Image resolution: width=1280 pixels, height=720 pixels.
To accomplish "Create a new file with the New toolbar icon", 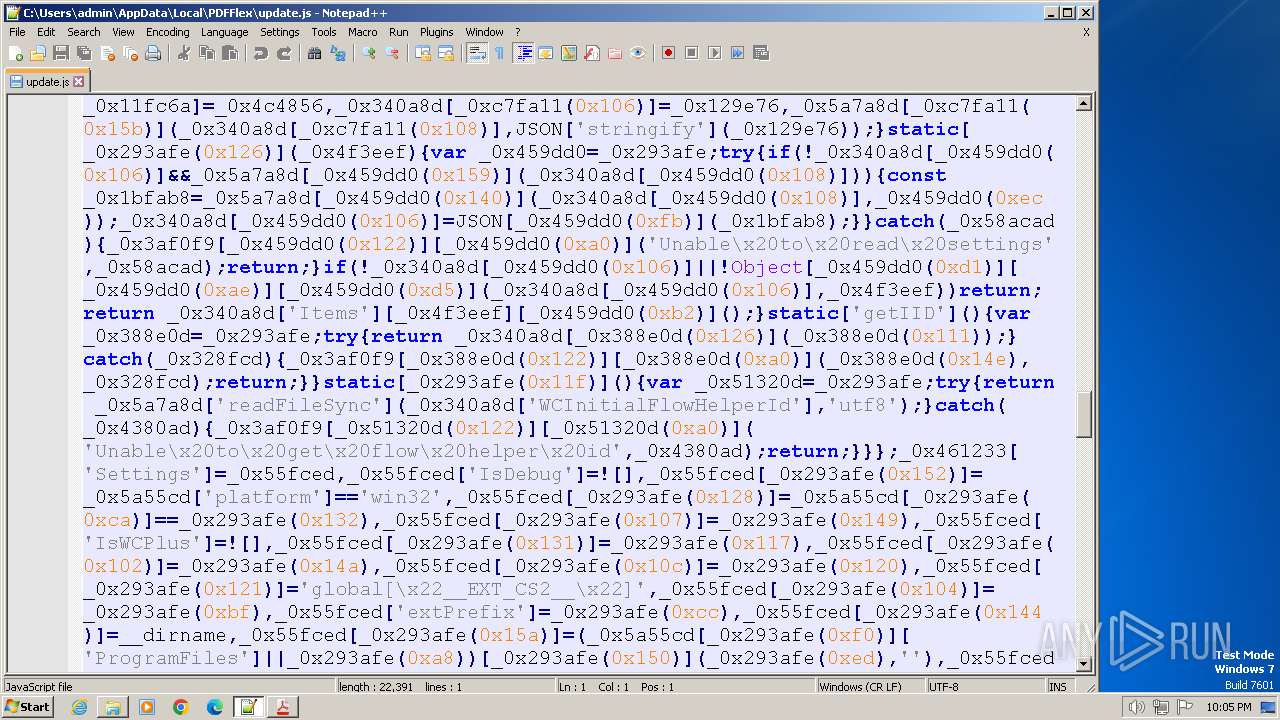I will click(x=16, y=53).
